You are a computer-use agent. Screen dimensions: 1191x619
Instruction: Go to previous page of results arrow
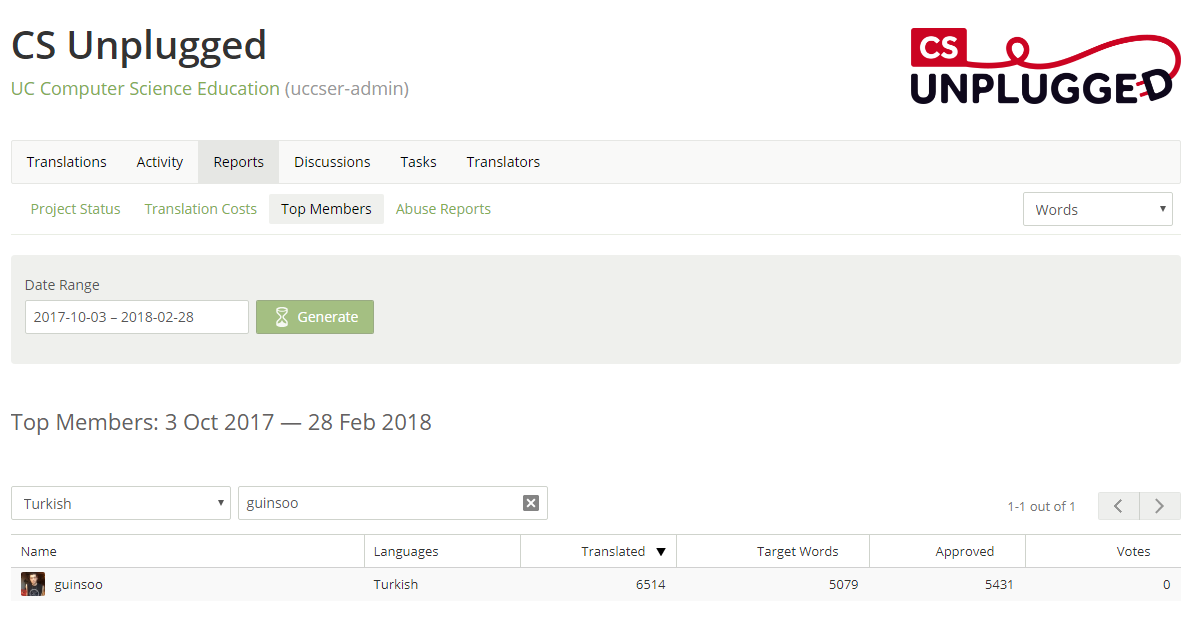pyautogui.click(x=1118, y=506)
